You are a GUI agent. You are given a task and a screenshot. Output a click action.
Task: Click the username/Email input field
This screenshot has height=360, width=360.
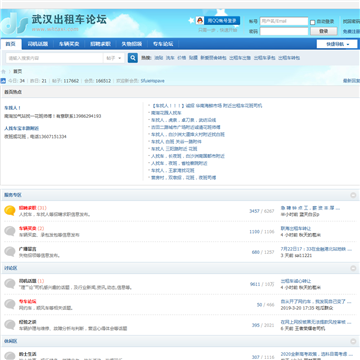tap(284, 21)
